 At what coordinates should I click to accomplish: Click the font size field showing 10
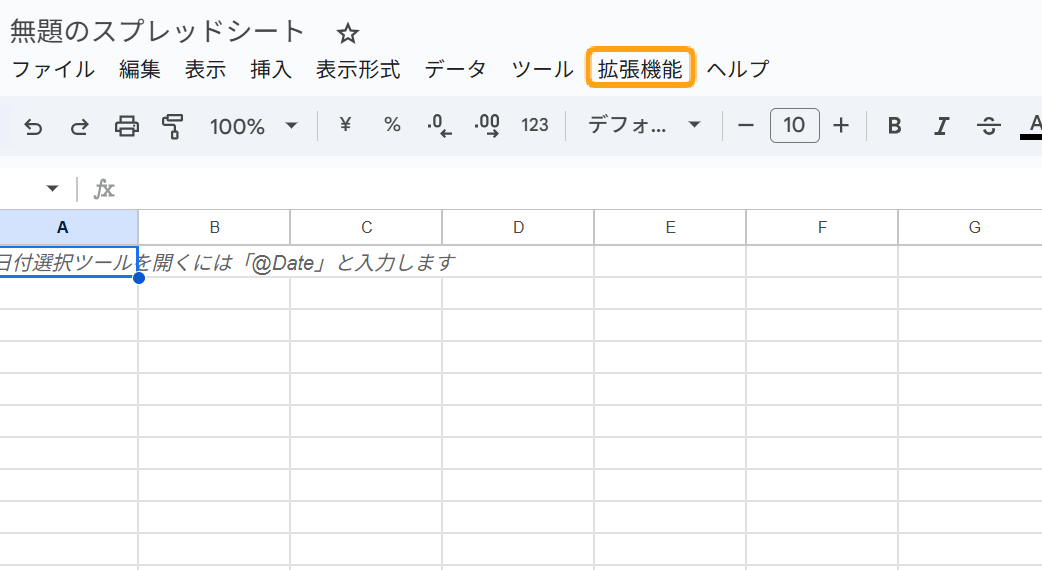click(794, 125)
